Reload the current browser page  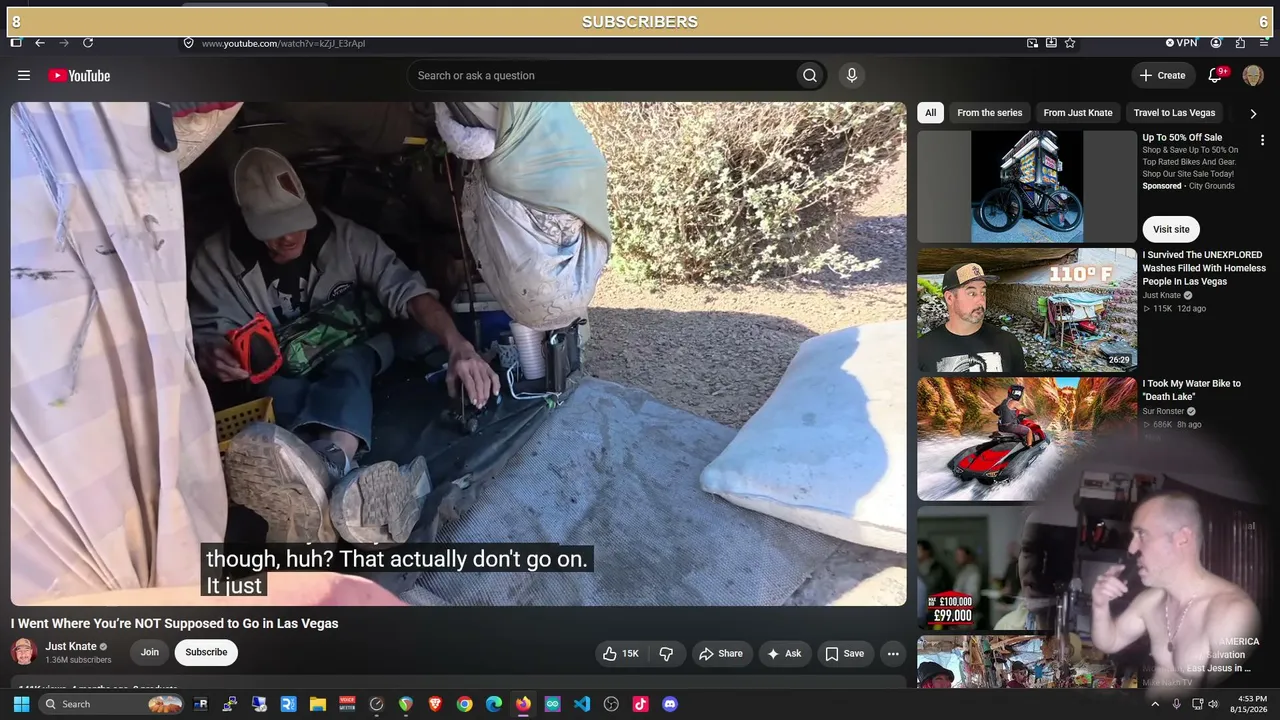[88, 43]
